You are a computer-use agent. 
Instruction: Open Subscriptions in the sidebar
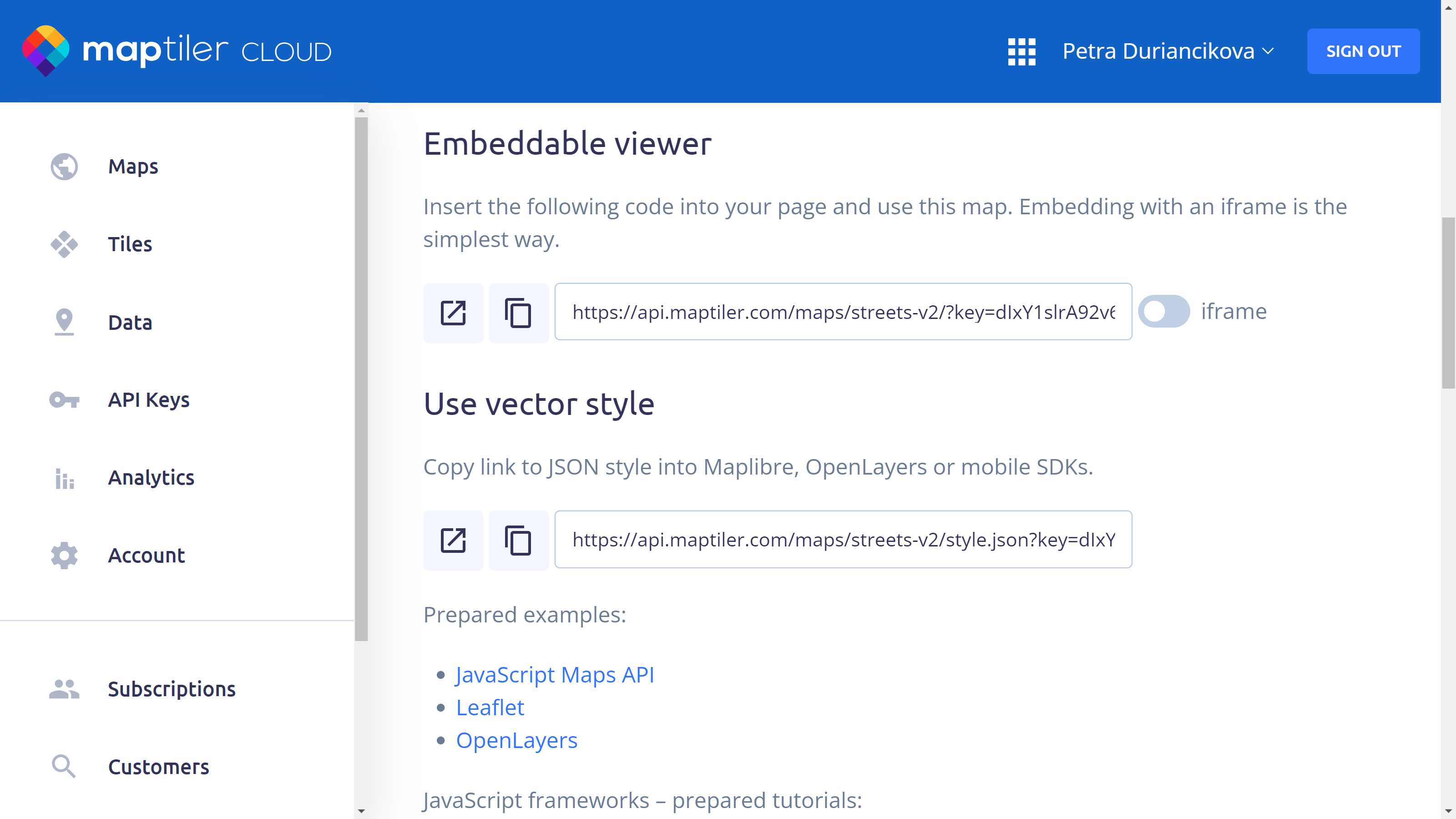pyautogui.click(x=171, y=689)
